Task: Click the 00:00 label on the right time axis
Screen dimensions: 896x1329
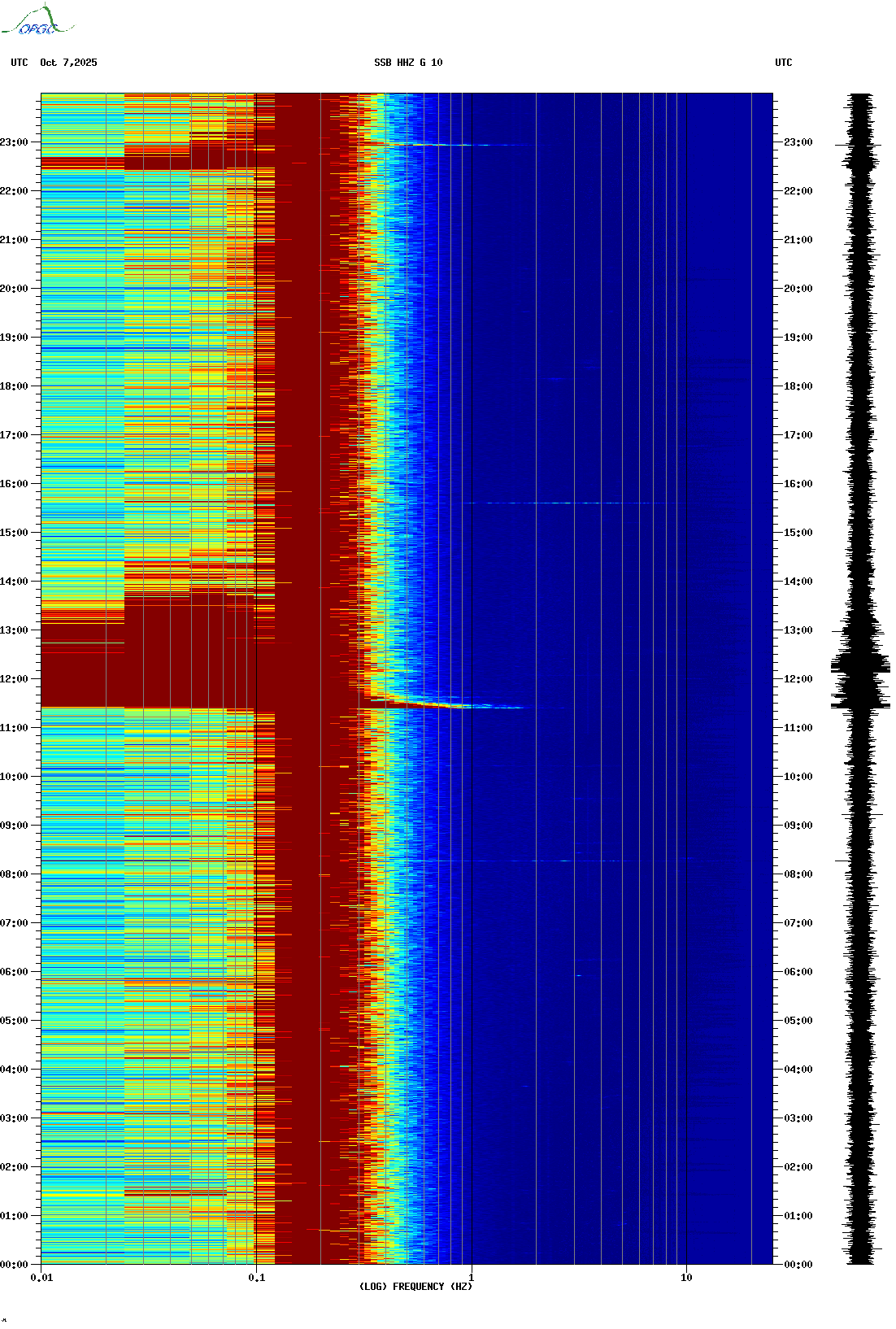Action: pyautogui.click(x=798, y=1265)
